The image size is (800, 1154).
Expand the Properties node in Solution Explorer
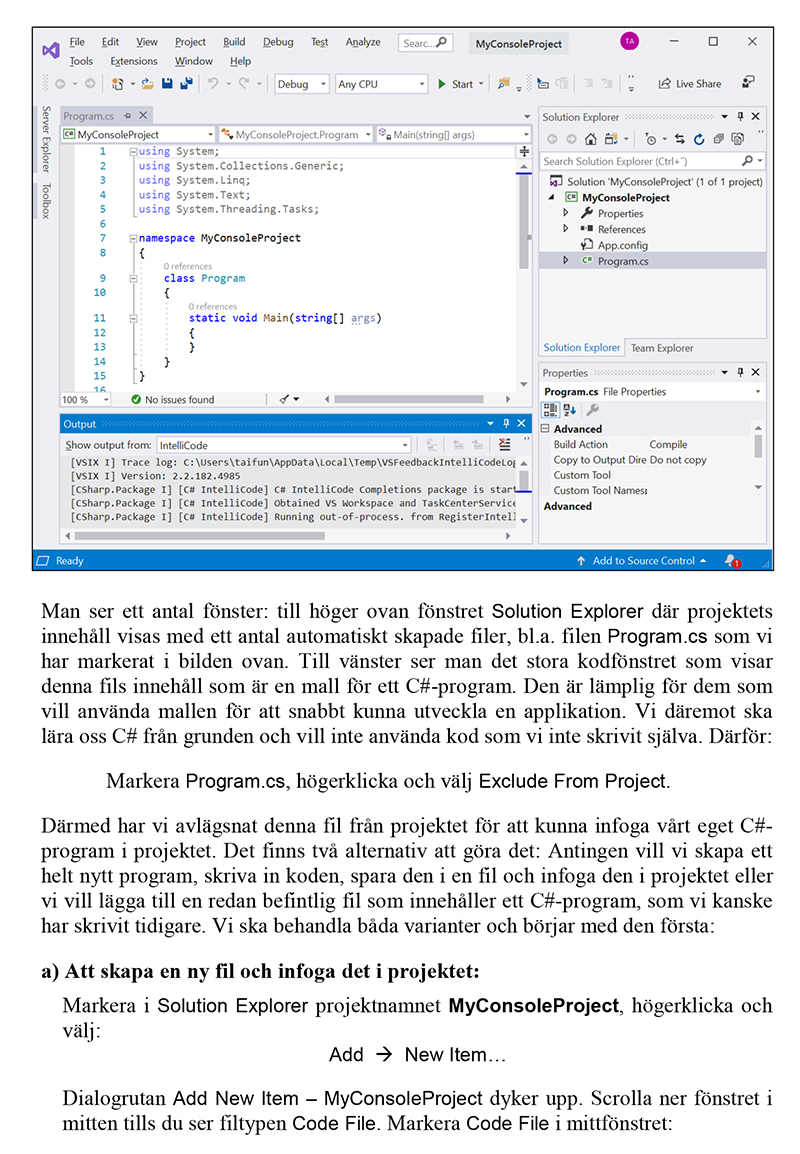[566, 213]
